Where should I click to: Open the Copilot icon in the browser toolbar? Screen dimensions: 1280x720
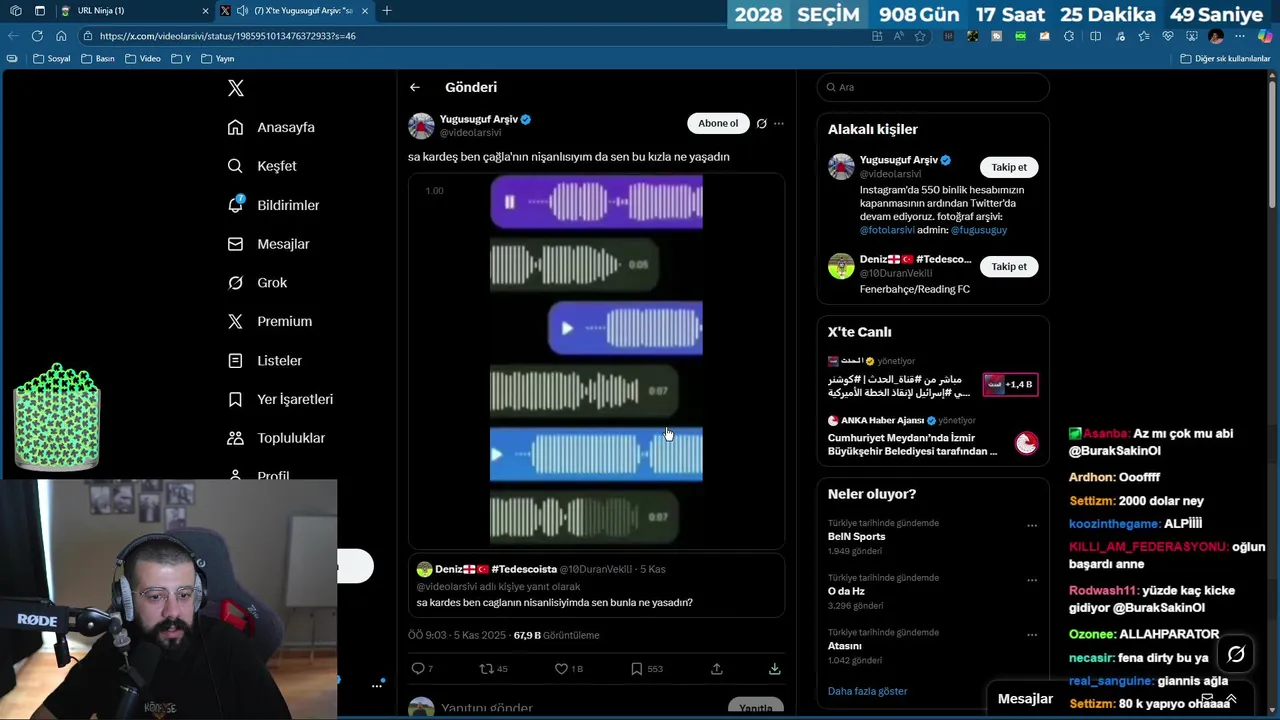pos(1265,36)
